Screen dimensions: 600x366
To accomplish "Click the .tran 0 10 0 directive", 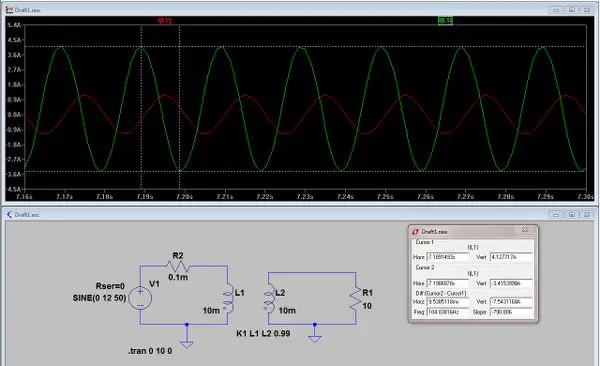I will [150, 351].
